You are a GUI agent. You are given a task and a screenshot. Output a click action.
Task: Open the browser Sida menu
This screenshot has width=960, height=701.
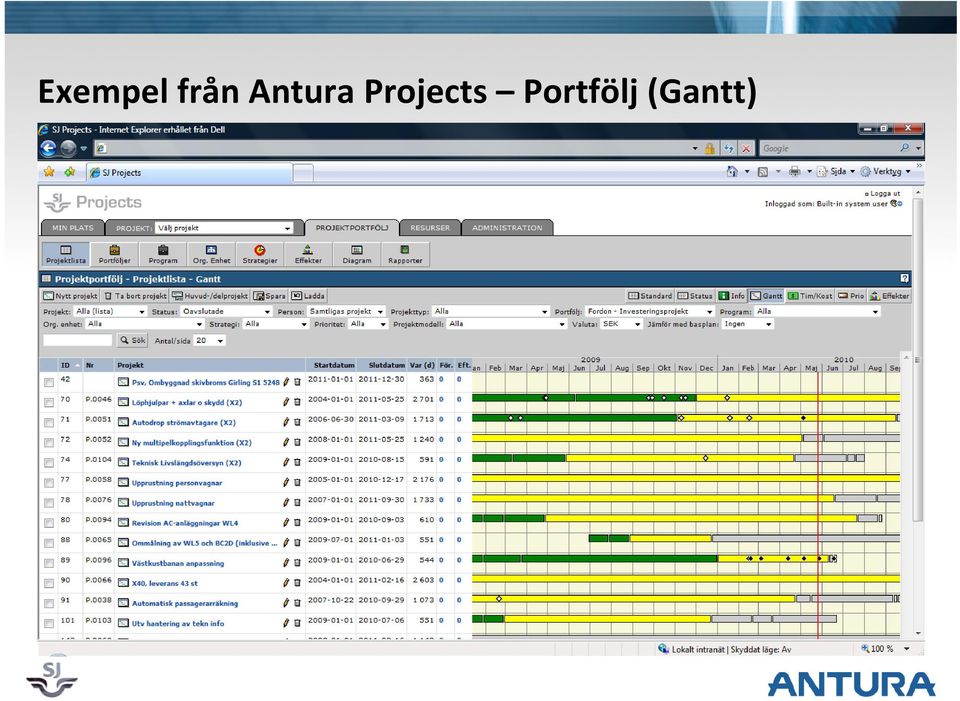[x=836, y=172]
